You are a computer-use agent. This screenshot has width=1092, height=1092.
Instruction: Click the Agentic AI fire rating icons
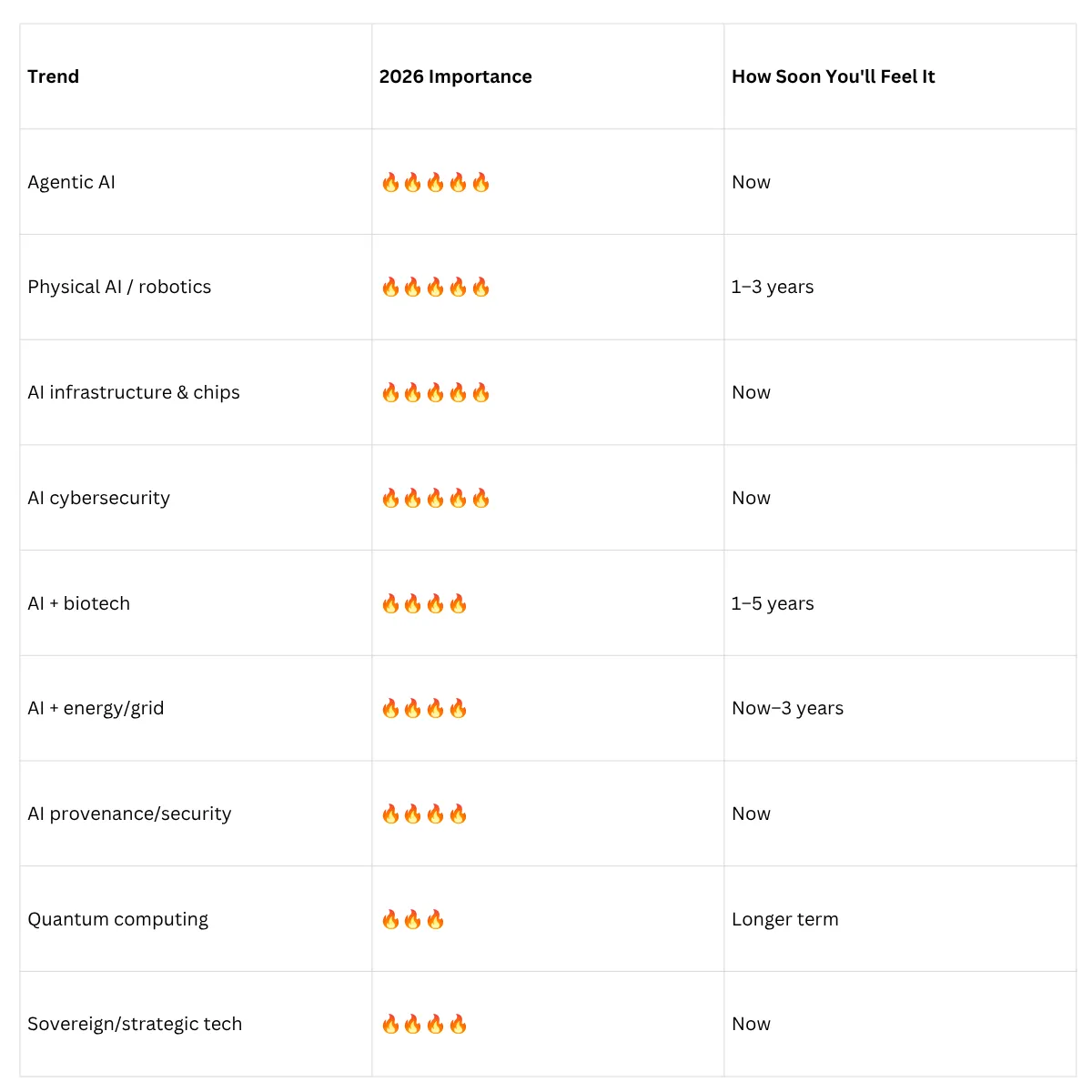click(436, 182)
